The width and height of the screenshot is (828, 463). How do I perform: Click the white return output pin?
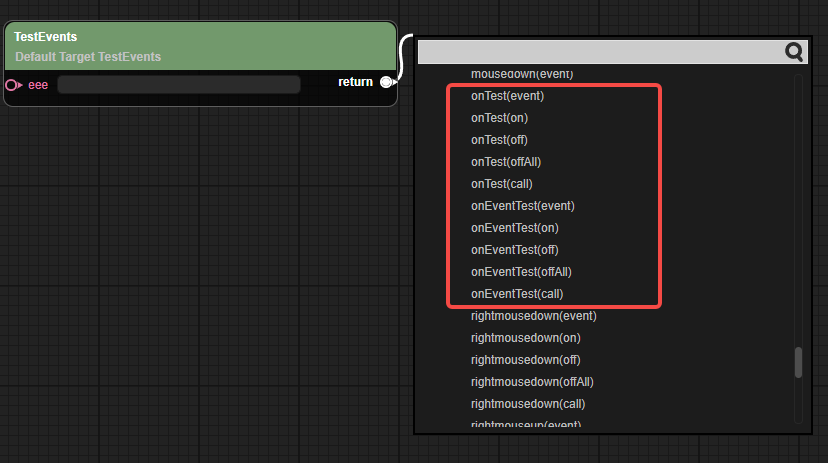[x=386, y=82]
